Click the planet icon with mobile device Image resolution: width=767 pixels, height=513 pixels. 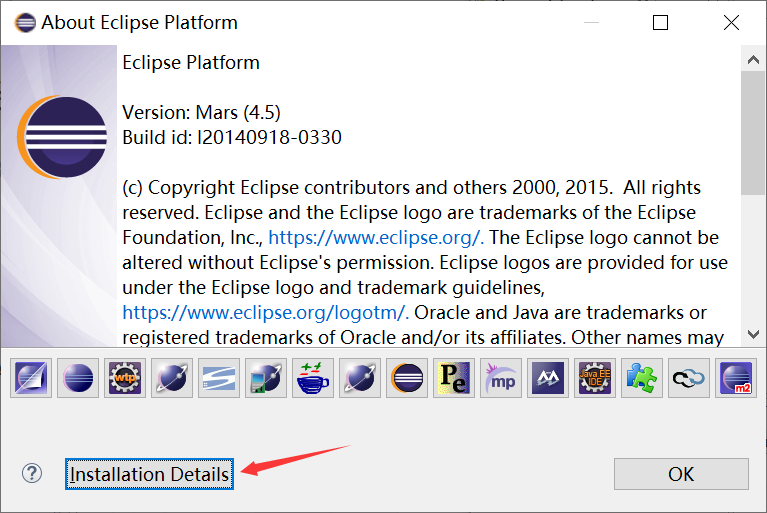click(x=266, y=378)
